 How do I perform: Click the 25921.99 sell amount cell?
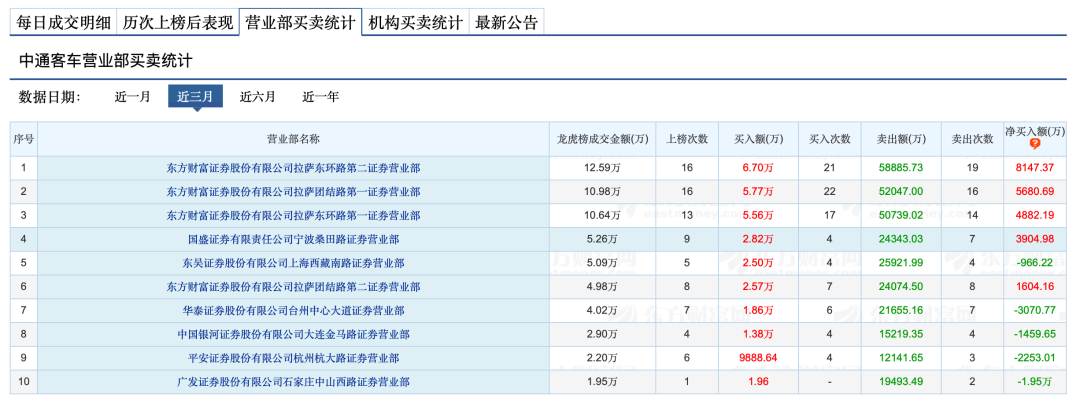tap(901, 263)
